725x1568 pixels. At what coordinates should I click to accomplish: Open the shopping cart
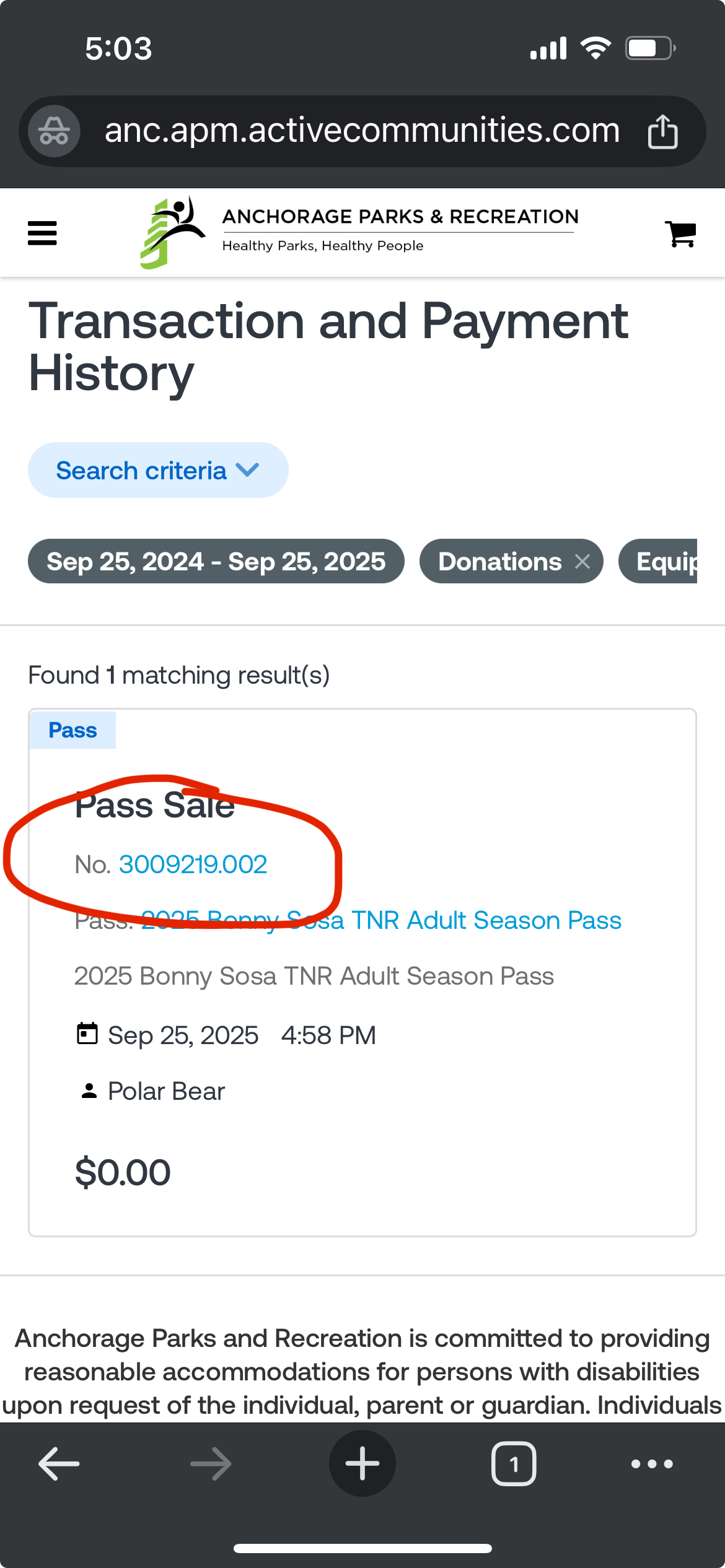click(680, 234)
